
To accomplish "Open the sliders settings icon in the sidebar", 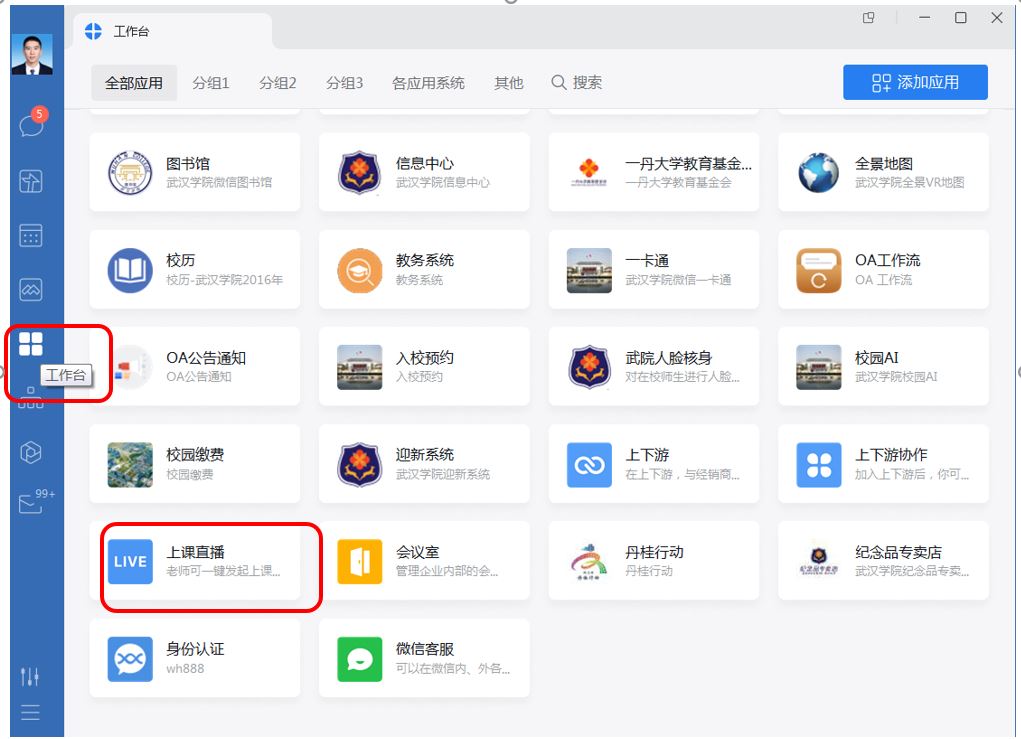I will (30, 677).
